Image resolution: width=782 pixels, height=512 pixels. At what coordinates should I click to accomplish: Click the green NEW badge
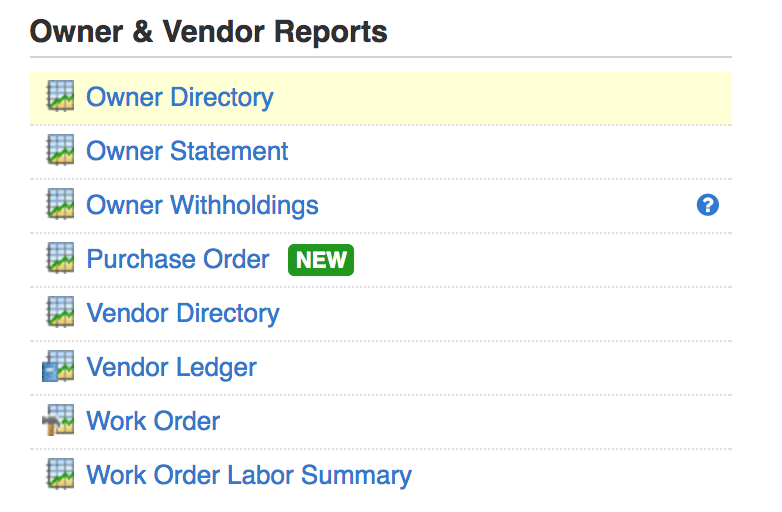click(x=321, y=260)
